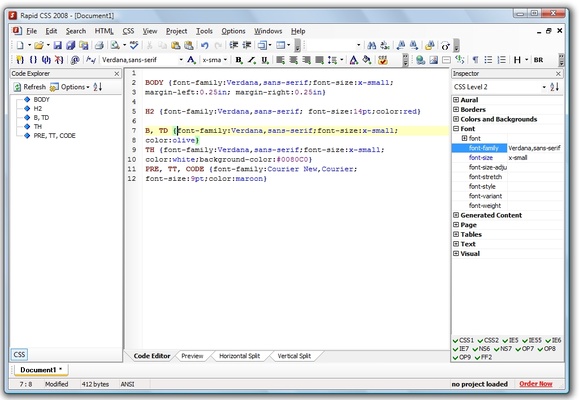Open the CSS menu
Viewport: 579px width, 400px height.
(128, 31)
